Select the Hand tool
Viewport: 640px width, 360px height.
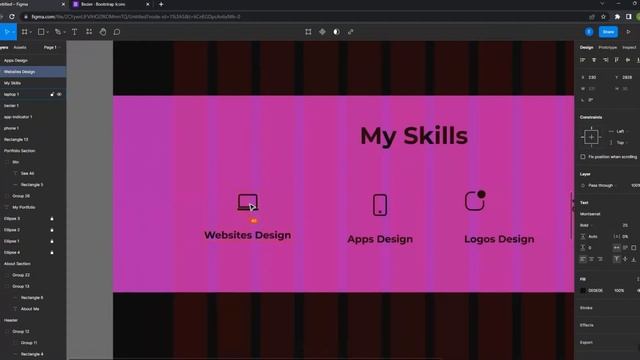pyautogui.click(x=103, y=32)
